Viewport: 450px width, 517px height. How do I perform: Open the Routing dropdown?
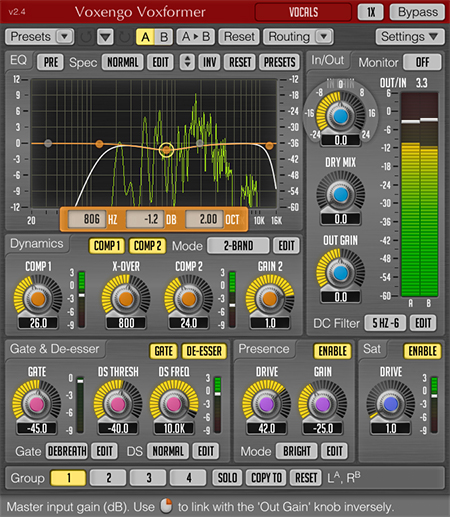click(298, 37)
